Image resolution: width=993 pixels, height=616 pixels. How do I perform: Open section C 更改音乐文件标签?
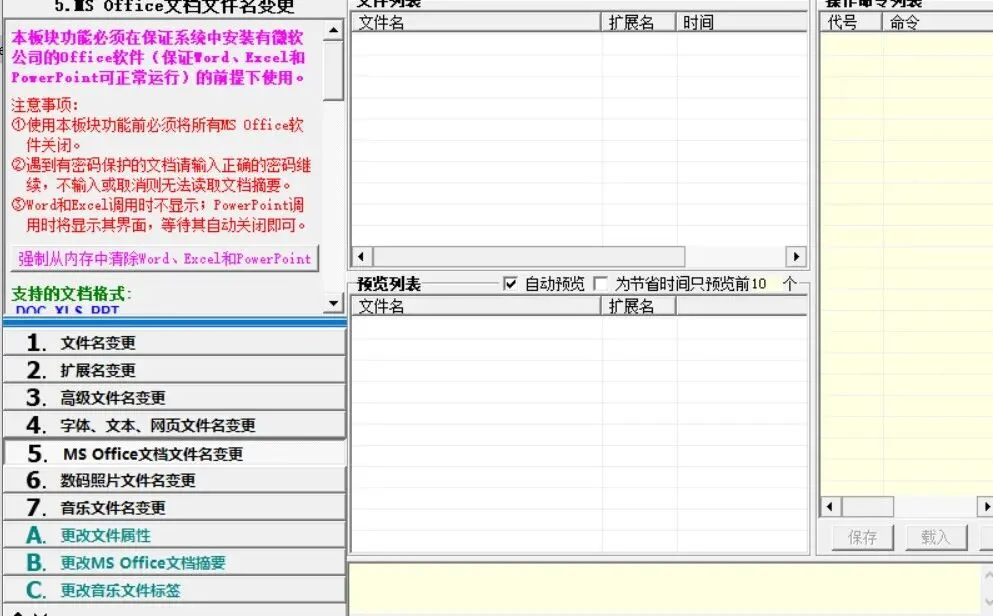[174, 590]
